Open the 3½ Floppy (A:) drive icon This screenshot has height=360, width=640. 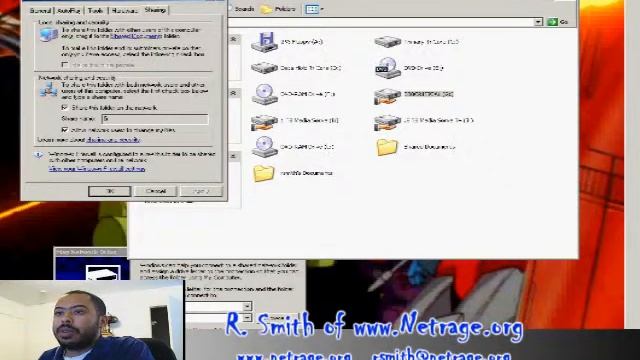[264, 42]
